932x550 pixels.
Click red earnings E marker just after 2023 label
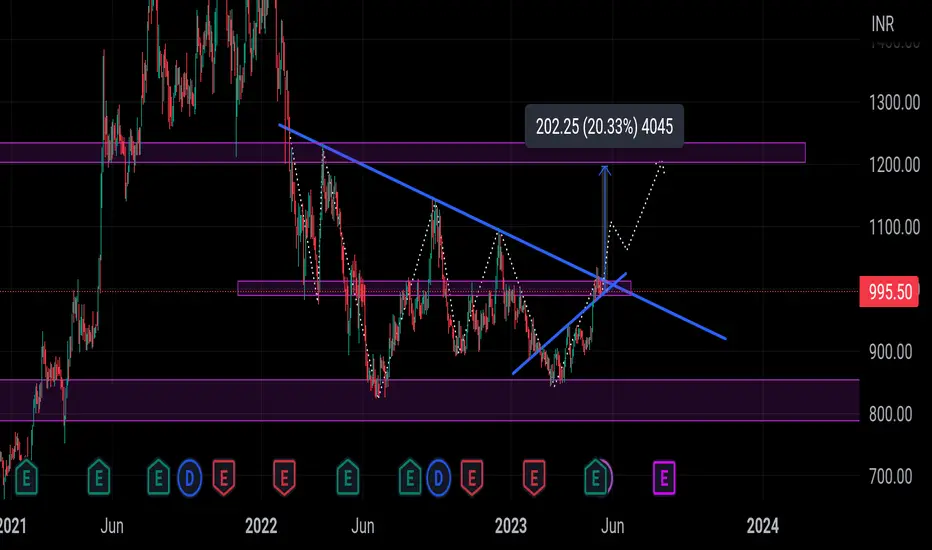(x=534, y=477)
